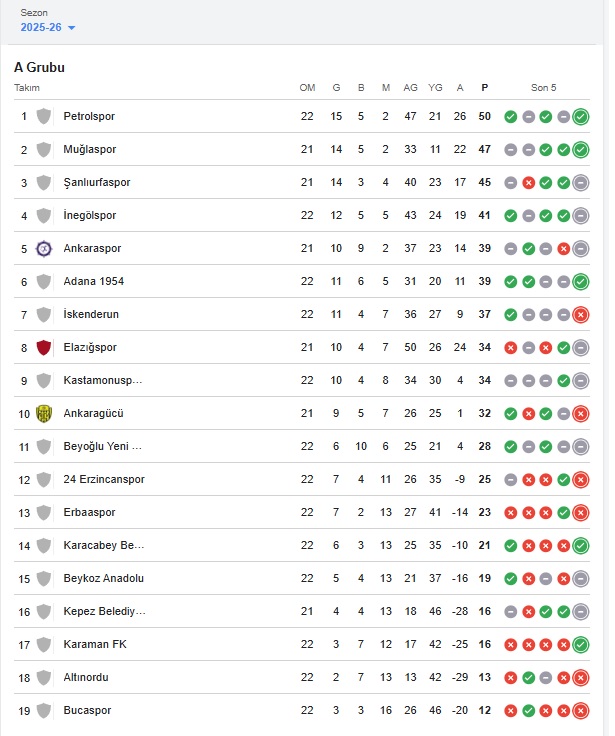Click the P points column header
This screenshot has height=736, width=615.
coord(485,88)
